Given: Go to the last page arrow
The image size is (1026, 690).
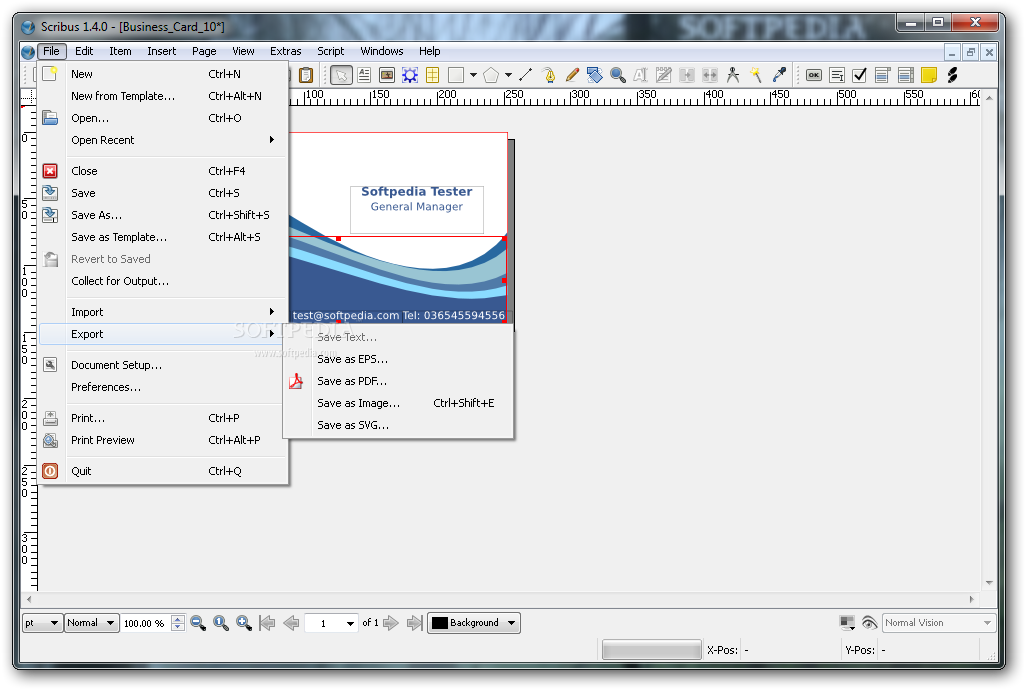Looking at the screenshot, I should [414, 623].
